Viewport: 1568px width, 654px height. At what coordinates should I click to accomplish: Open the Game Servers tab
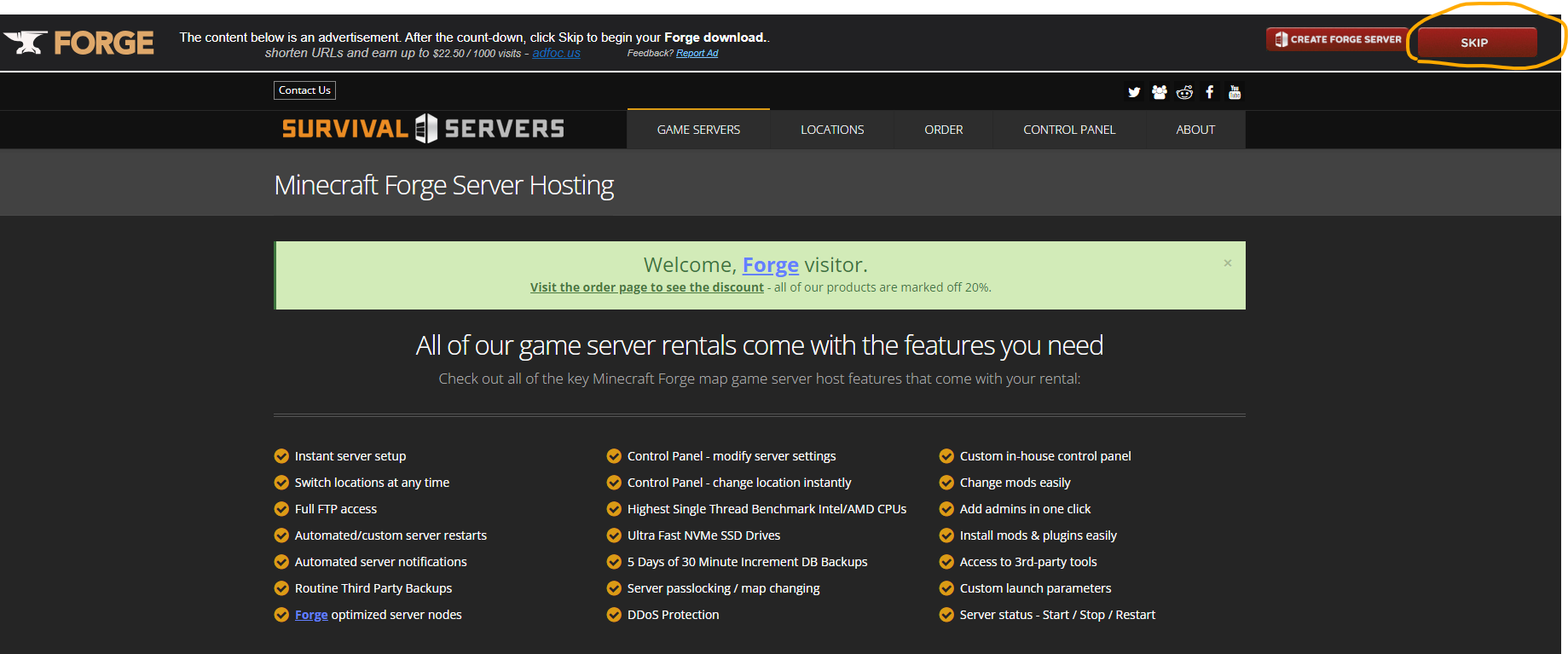698,130
